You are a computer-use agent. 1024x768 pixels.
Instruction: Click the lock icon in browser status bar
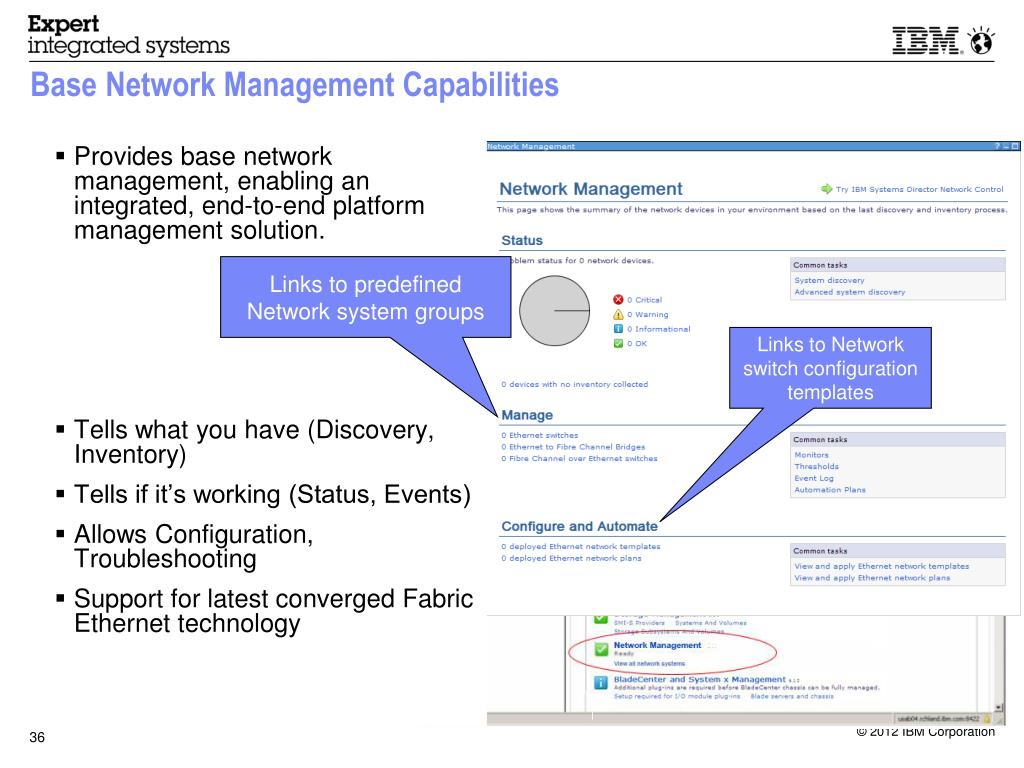tap(987, 718)
